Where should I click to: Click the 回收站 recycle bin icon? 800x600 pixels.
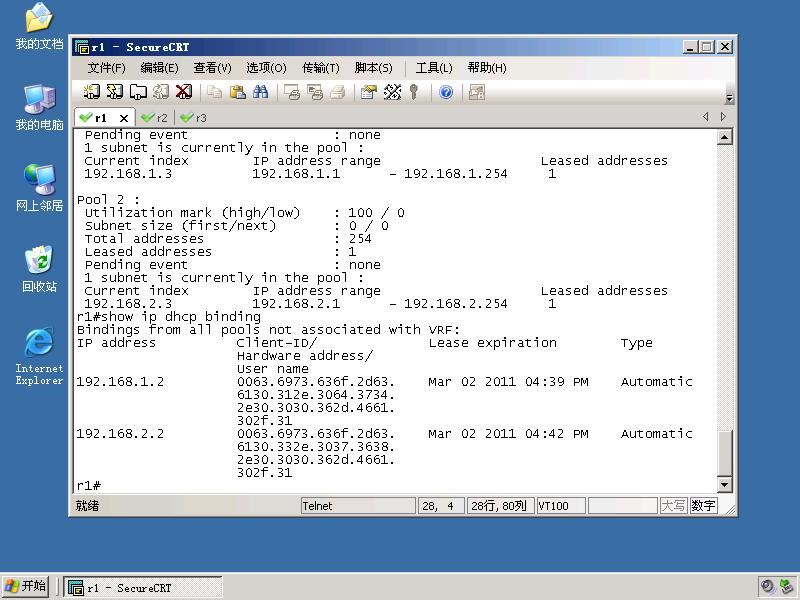[x=39, y=269]
